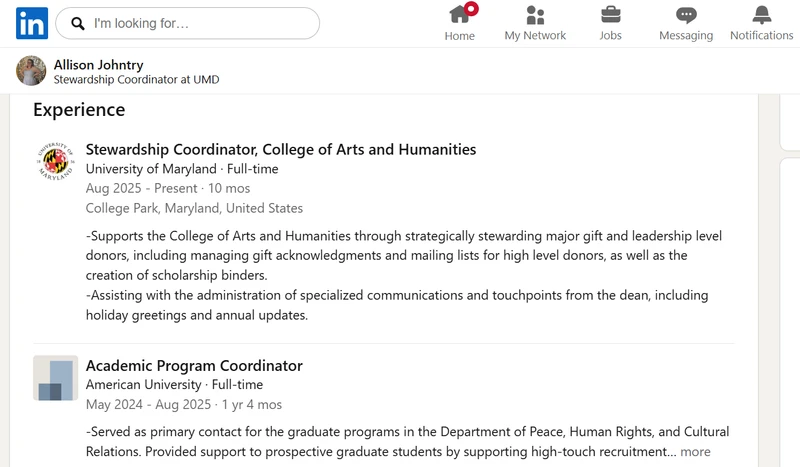Click the University of Maryland company name
This screenshot has height=467, width=800.
151,169
